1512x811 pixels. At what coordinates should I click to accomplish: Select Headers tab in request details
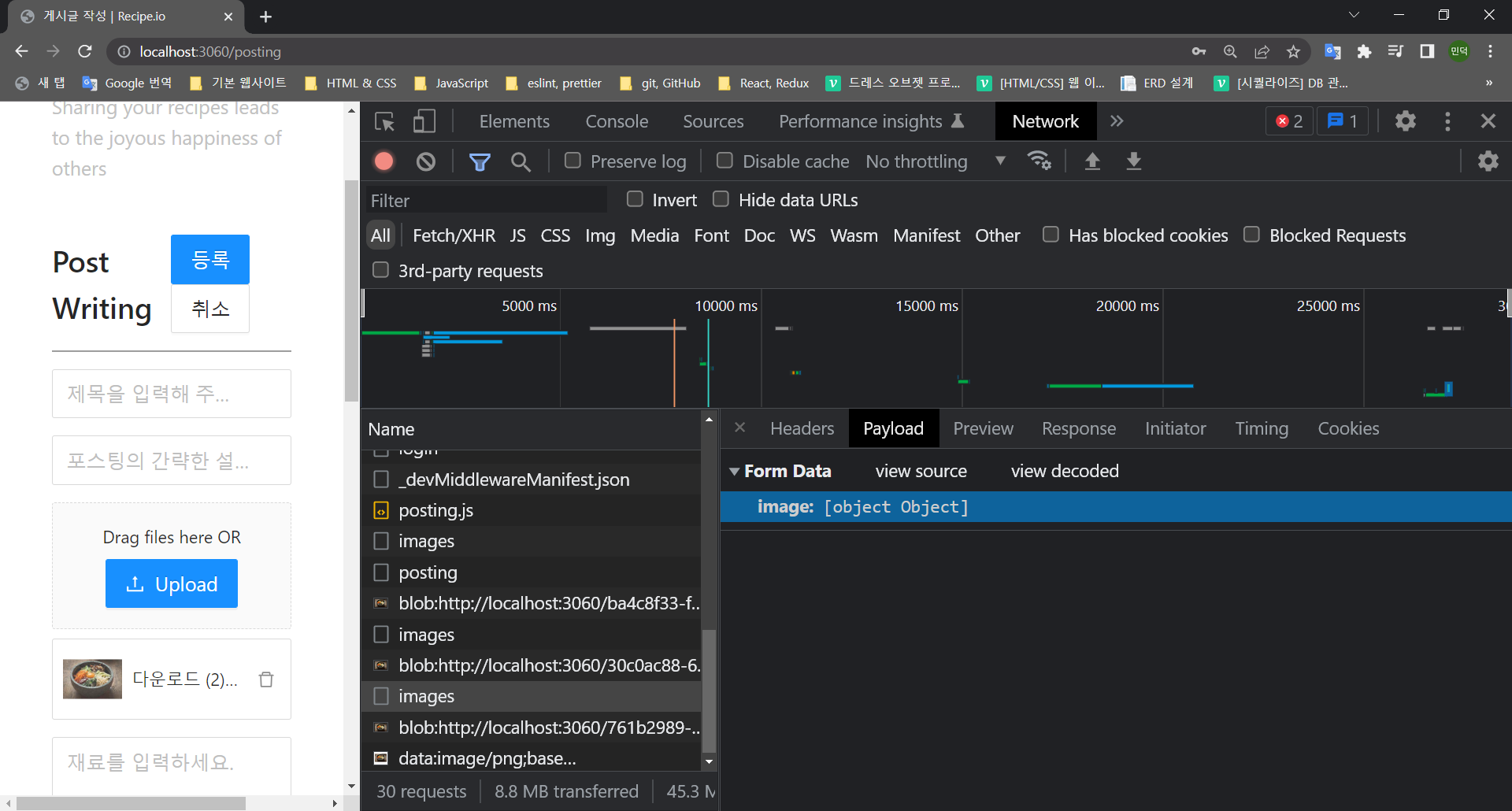[802, 428]
